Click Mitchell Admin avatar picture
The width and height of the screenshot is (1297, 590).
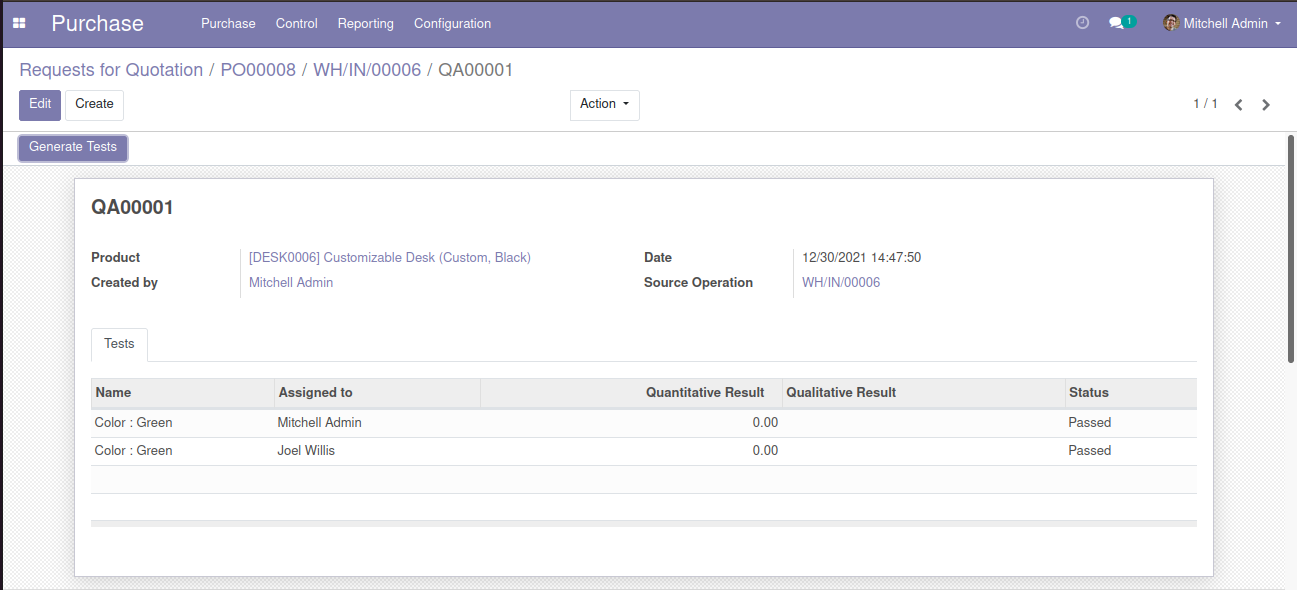1170,23
